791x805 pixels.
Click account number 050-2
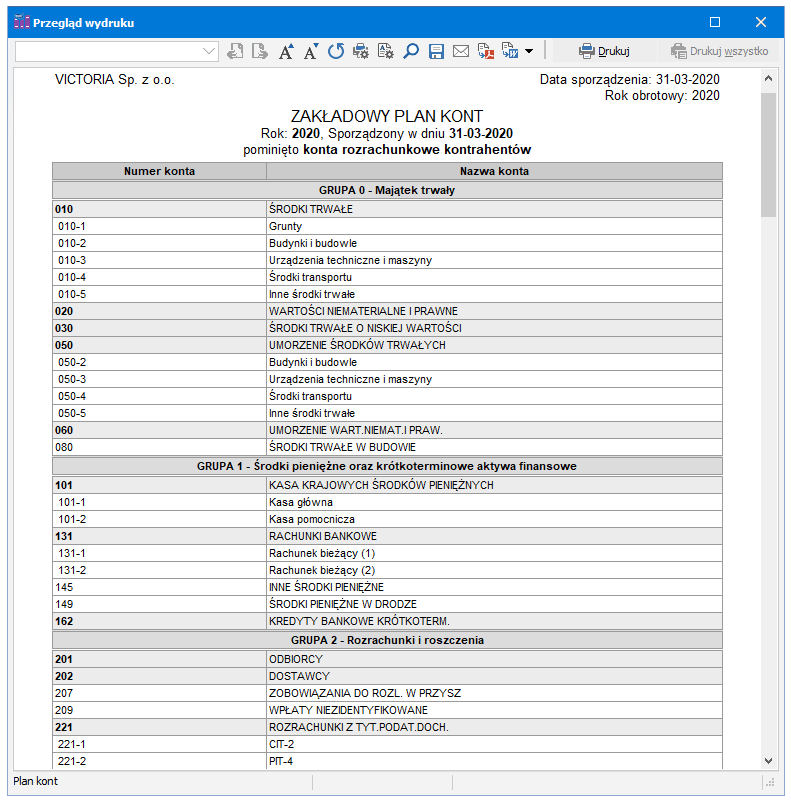tap(72, 362)
